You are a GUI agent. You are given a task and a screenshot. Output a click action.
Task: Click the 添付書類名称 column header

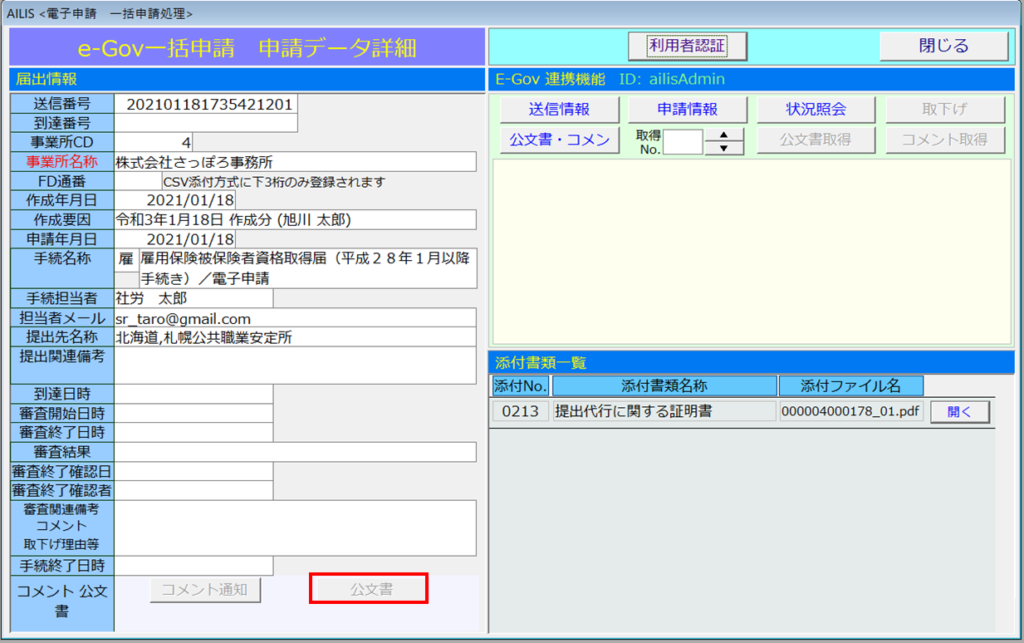pos(664,386)
